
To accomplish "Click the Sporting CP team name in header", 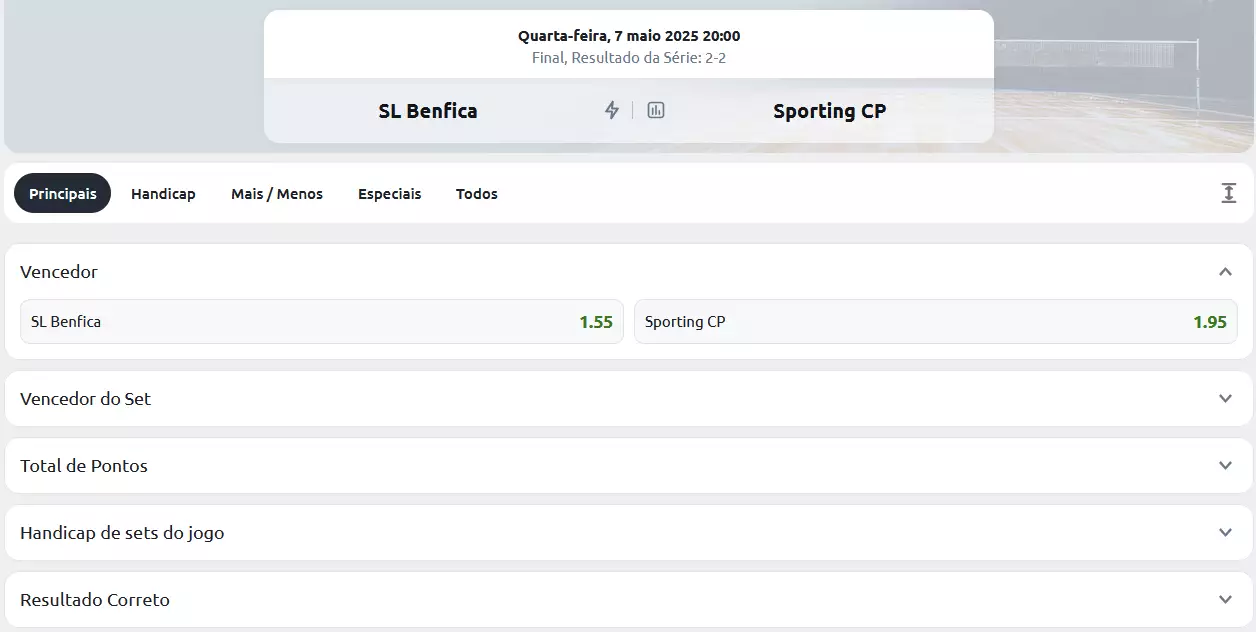I will (x=829, y=111).
